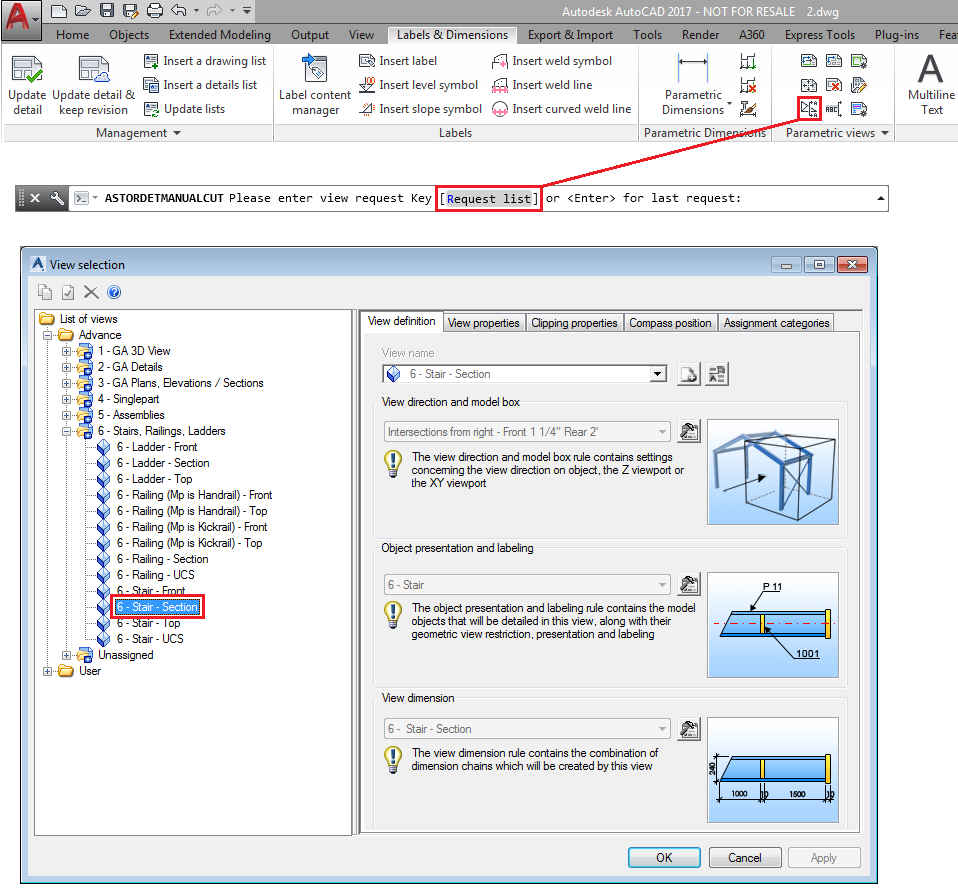This screenshot has height=896, width=958.
Task: Collapse the 6 - Stairs, Railings, Ladders node
Action: click(66, 431)
